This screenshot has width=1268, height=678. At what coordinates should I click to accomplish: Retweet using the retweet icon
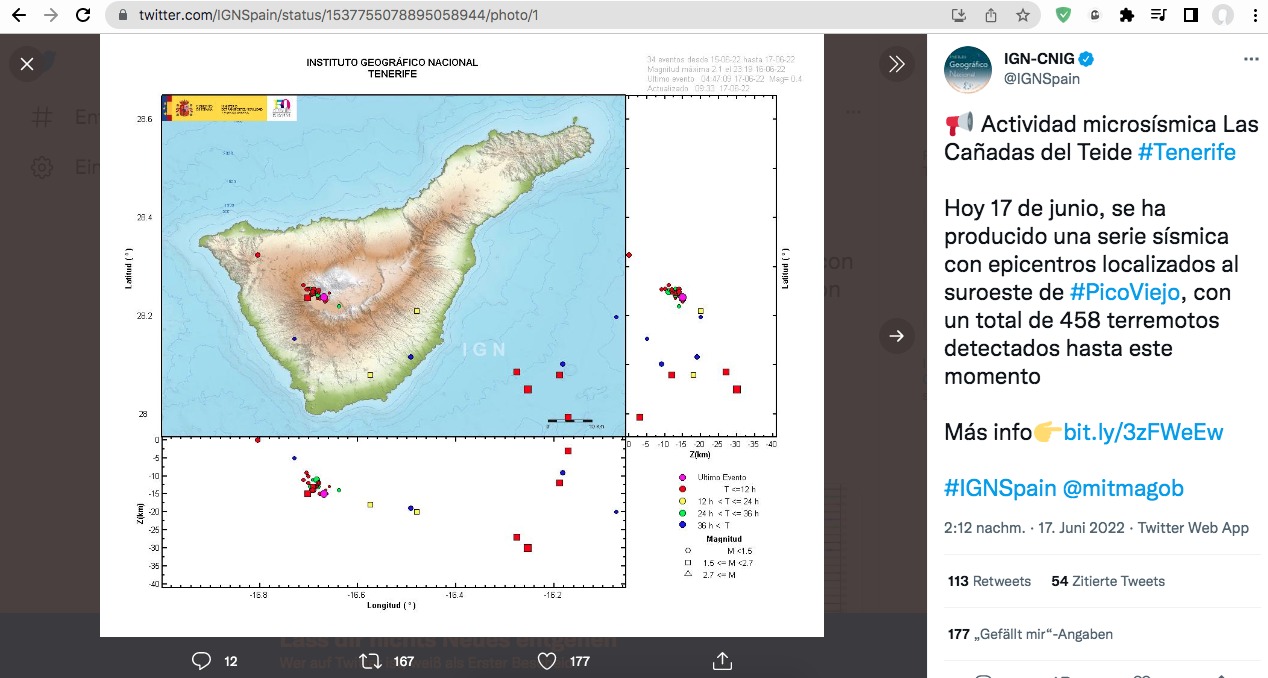[x=370, y=661]
